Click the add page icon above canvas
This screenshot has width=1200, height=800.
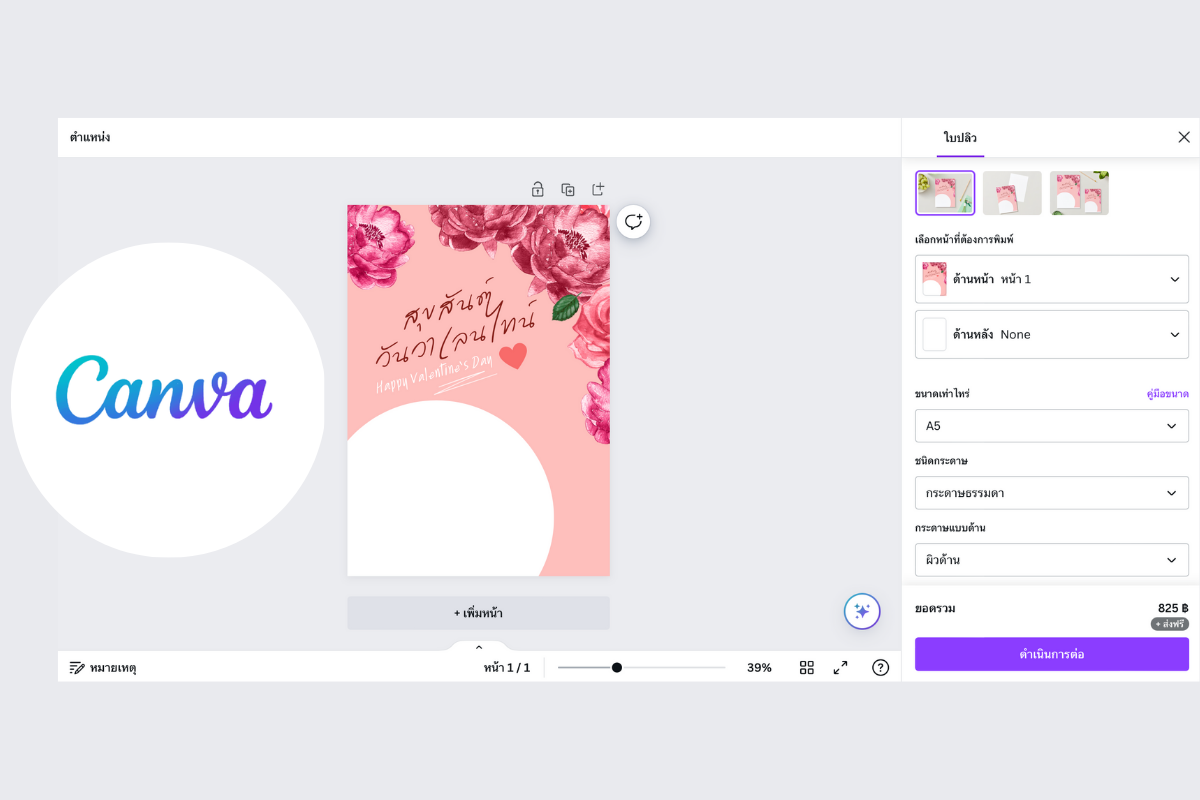[x=598, y=189]
